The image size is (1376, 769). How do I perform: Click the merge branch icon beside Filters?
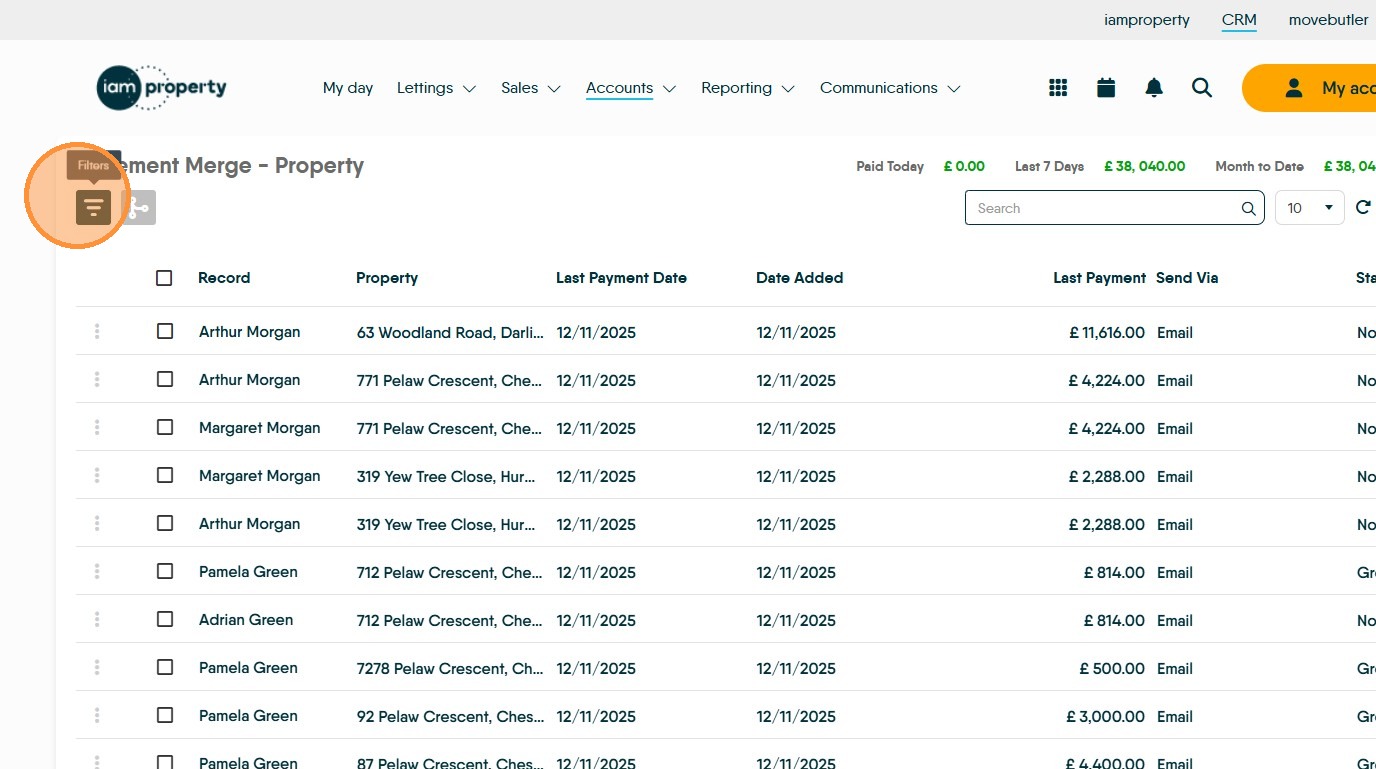tap(139, 207)
